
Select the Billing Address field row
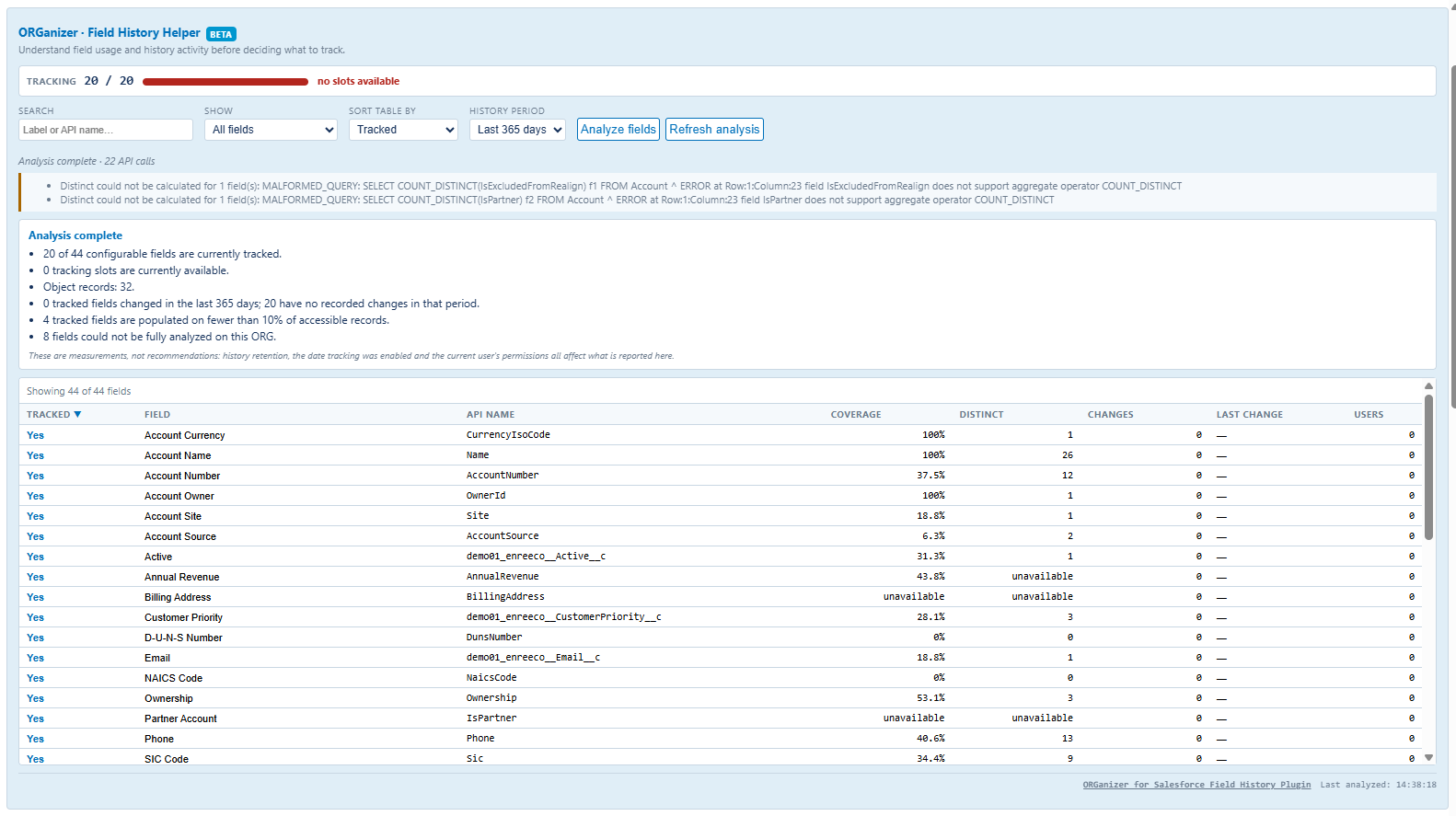pyautogui.click(x=720, y=597)
